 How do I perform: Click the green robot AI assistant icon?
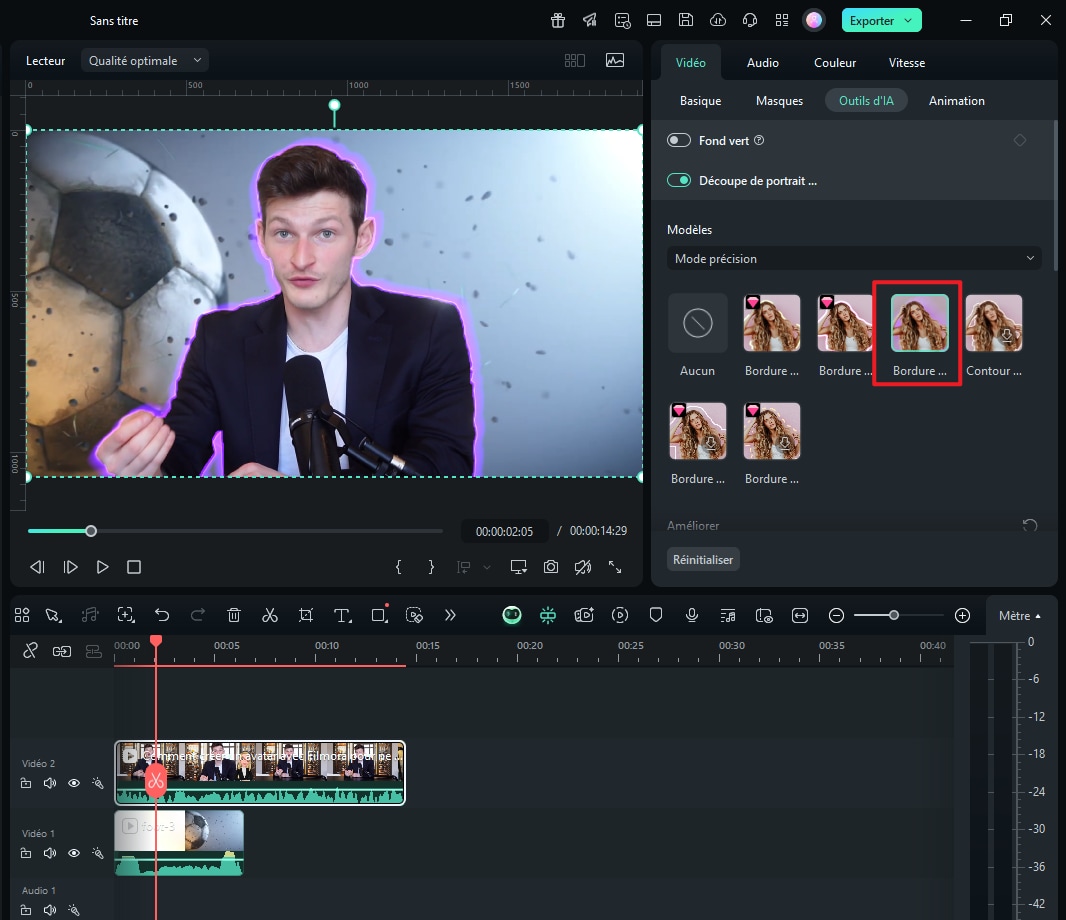512,615
